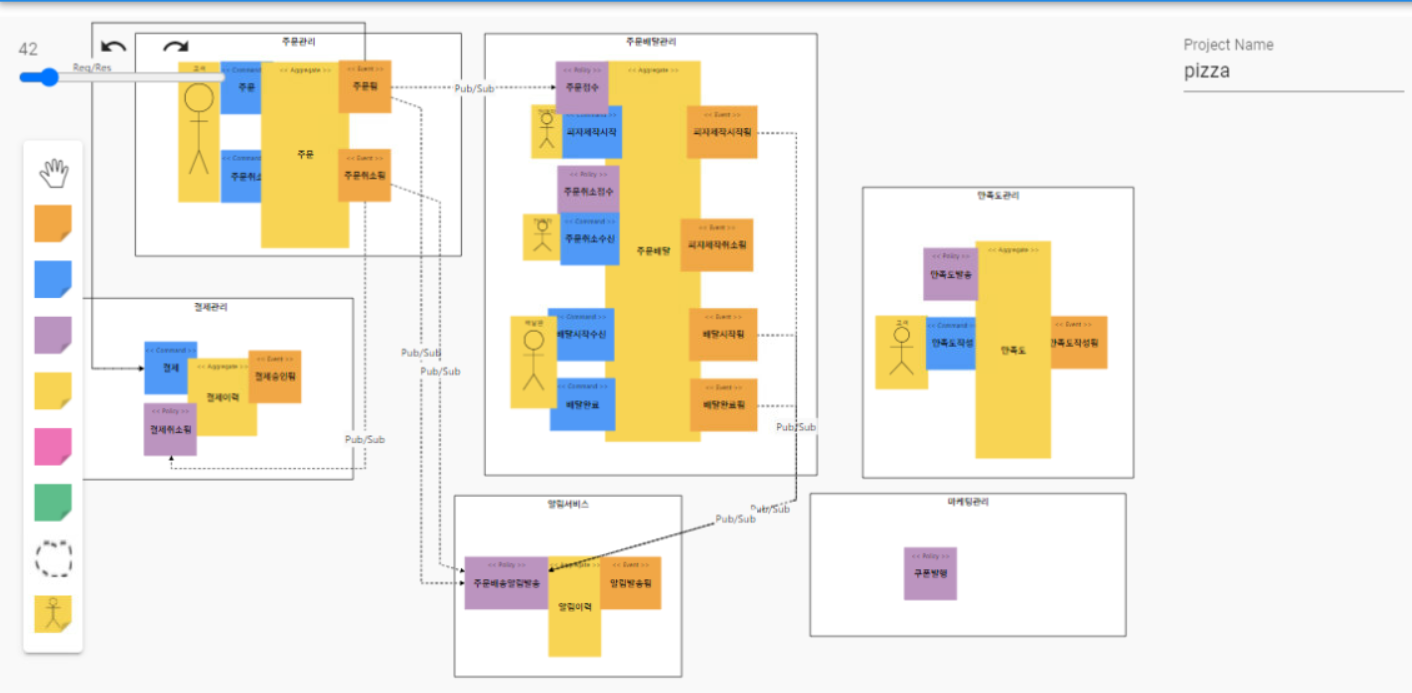Screen dimensions: 1412x693
Task: Click the 주문 command sticker
Action: pos(241,87)
